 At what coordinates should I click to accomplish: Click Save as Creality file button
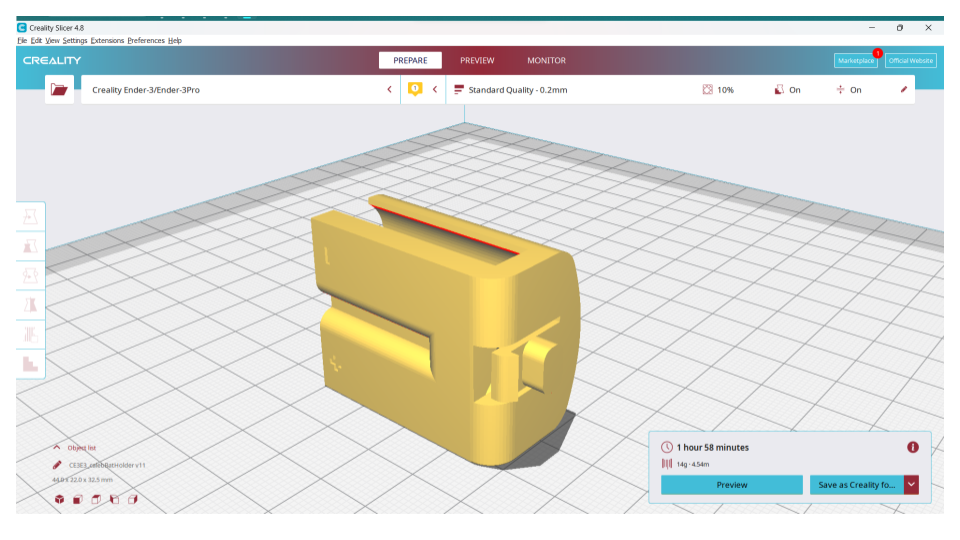point(857,485)
